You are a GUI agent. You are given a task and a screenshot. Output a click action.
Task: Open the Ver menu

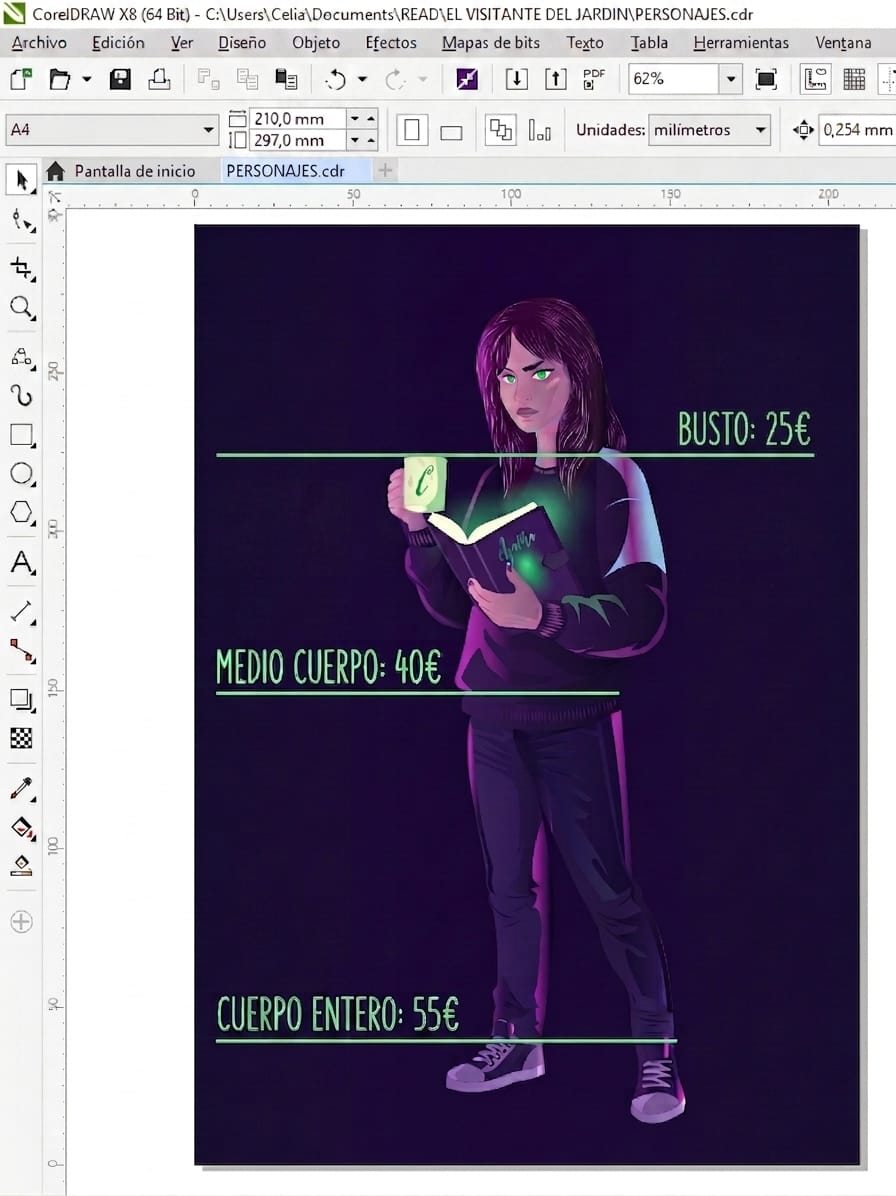click(x=181, y=43)
